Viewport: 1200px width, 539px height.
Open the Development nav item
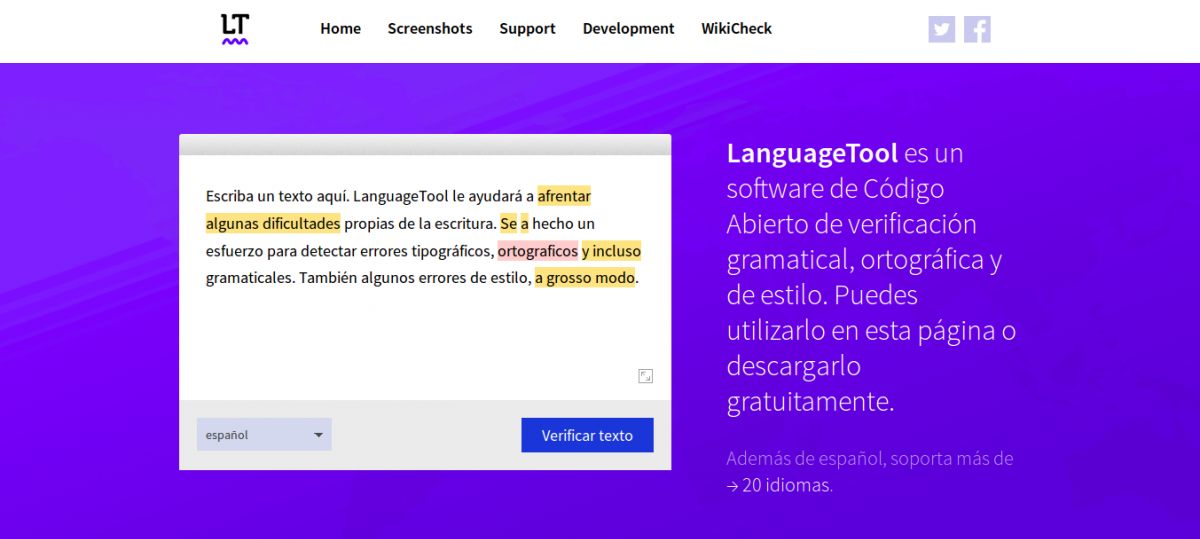[628, 29]
